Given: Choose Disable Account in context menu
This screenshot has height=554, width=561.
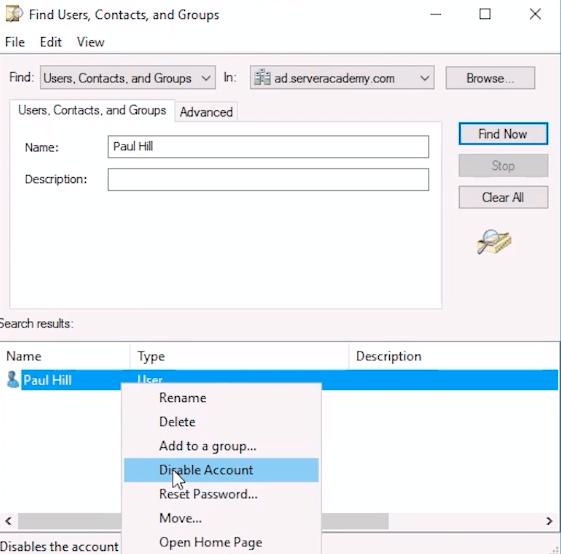Looking at the screenshot, I should coord(221,470).
